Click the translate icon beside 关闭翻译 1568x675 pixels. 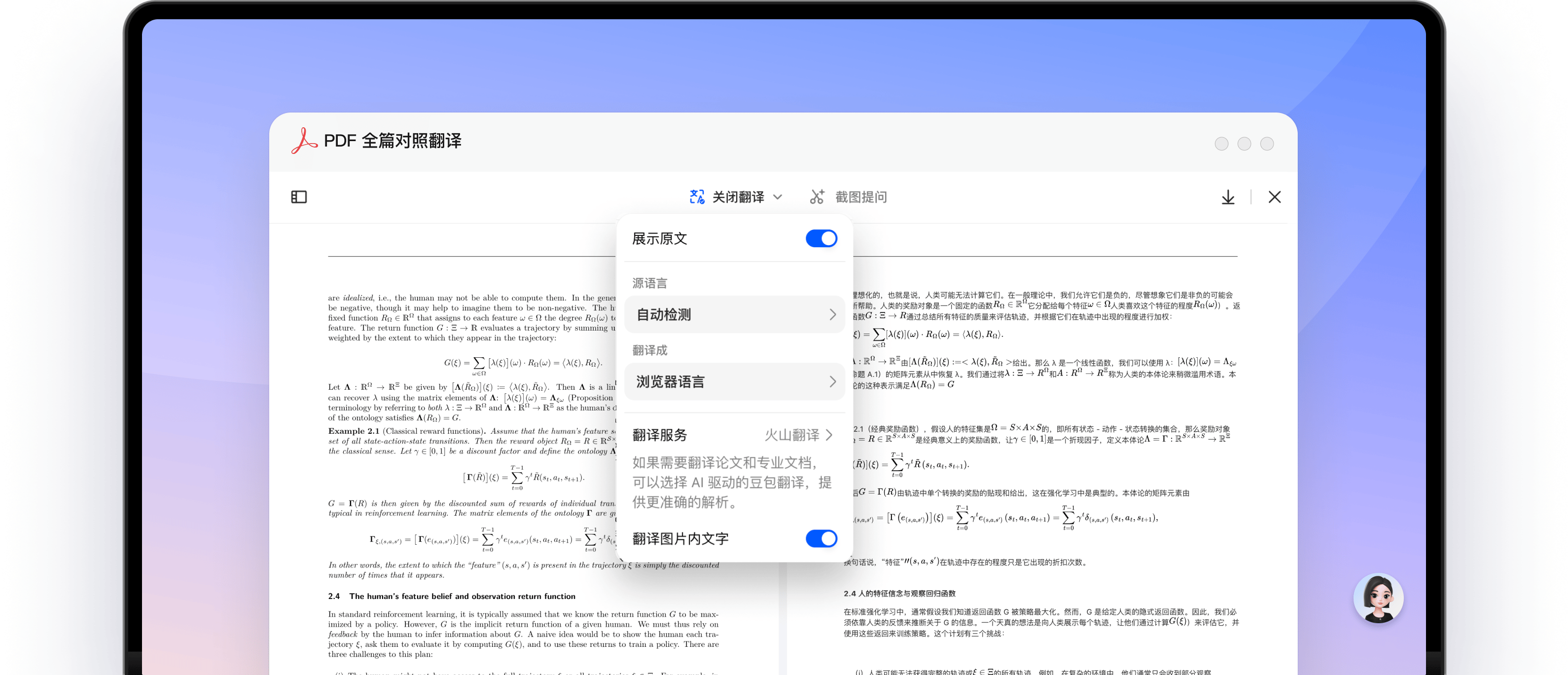point(697,197)
